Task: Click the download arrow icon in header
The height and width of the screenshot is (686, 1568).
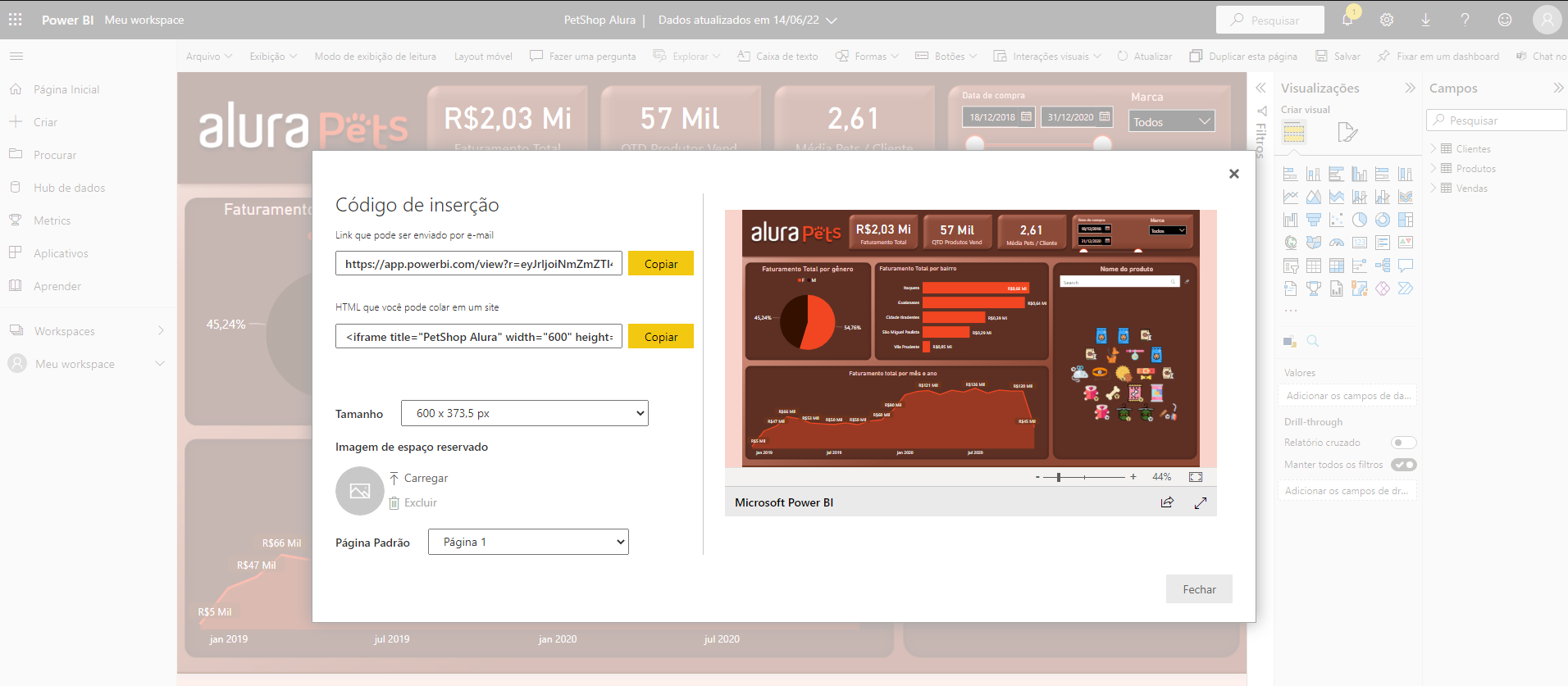Action: [1425, 20]
